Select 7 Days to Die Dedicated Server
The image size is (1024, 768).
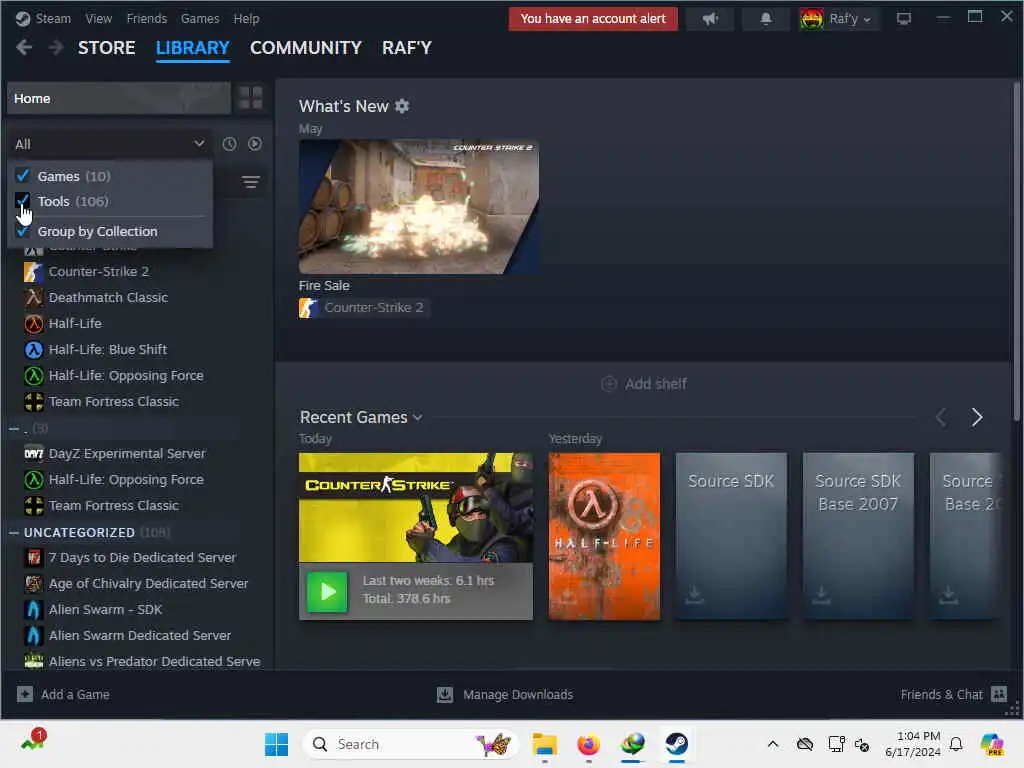(142, 557)
